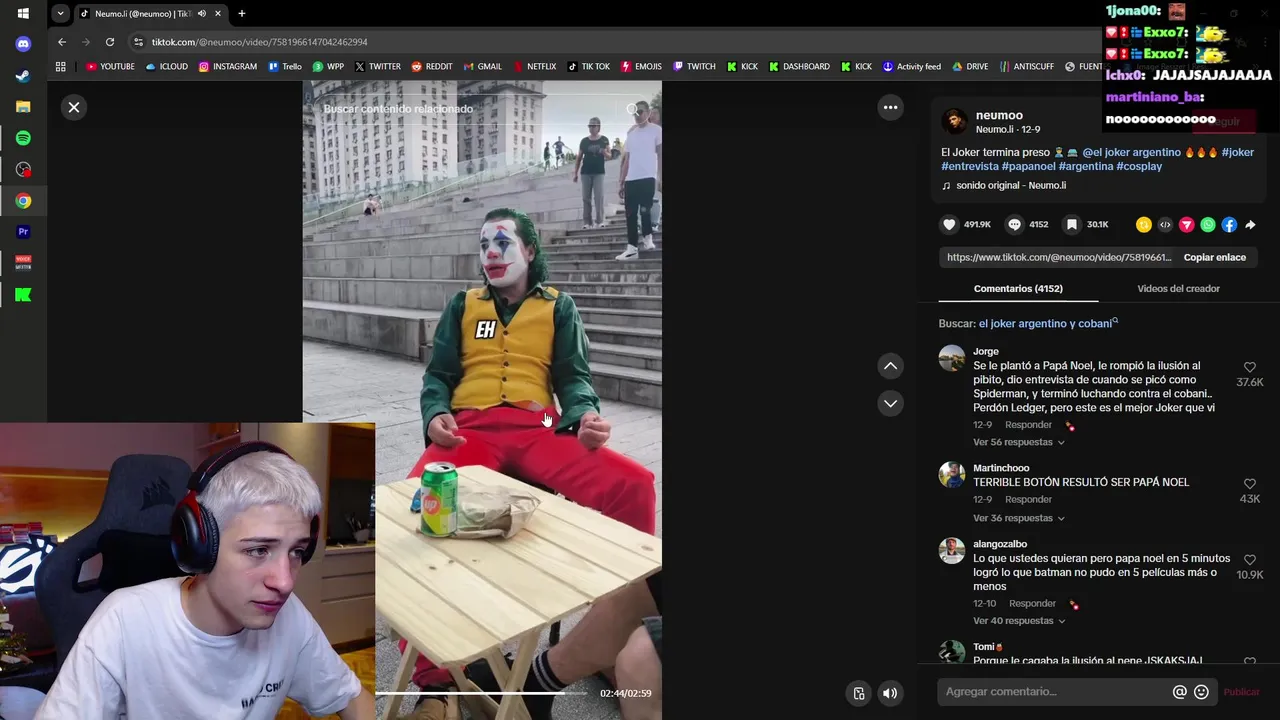Send to friends via red icon
The height and width of the screenshot is (720, 1280).
[1186, 225]
